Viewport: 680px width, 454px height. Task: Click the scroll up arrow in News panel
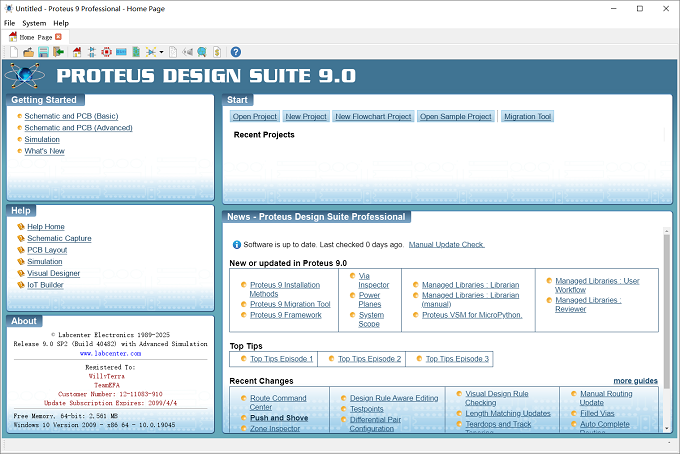click(x=667, y=231)
